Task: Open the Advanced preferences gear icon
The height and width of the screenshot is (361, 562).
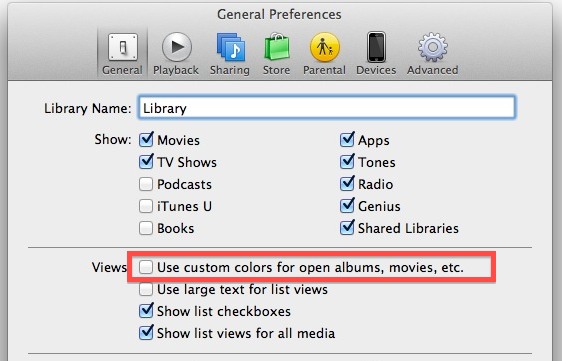Action: tap(433, 47)
